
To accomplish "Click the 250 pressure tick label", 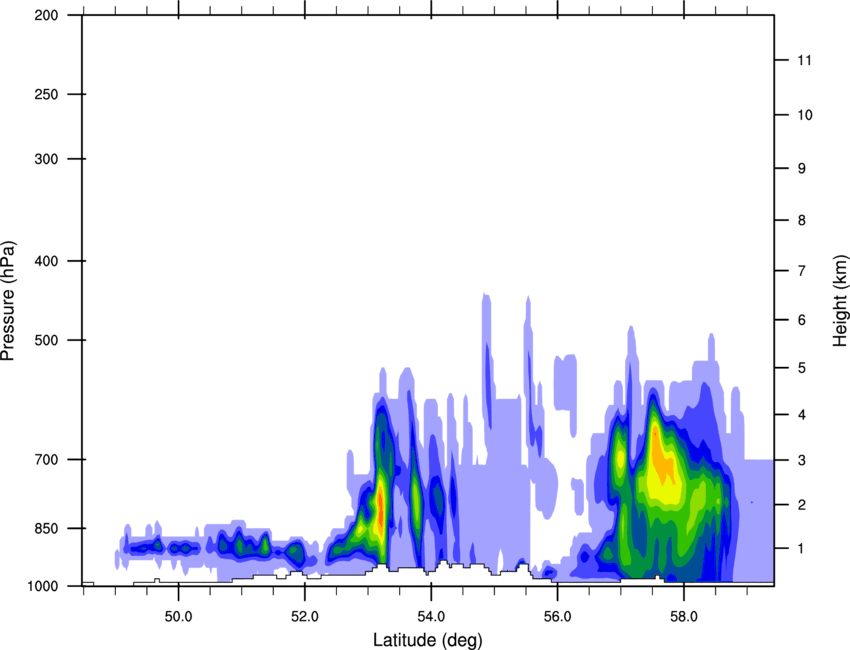I will (46, 94).
